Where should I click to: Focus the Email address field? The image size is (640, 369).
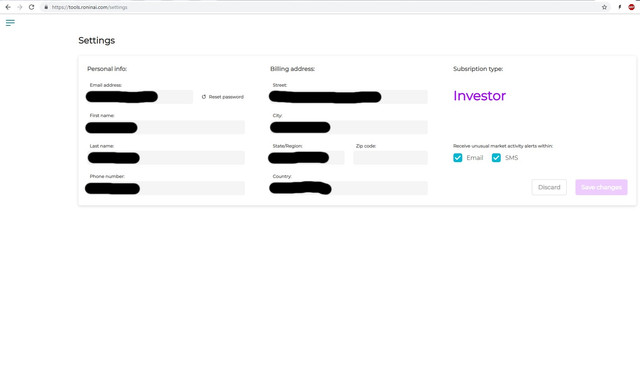point(139,97)
